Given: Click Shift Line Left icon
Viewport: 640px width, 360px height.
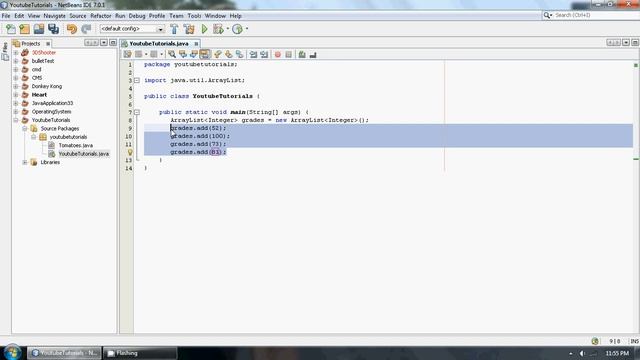Looking at the screenshot, I should 253,54.
